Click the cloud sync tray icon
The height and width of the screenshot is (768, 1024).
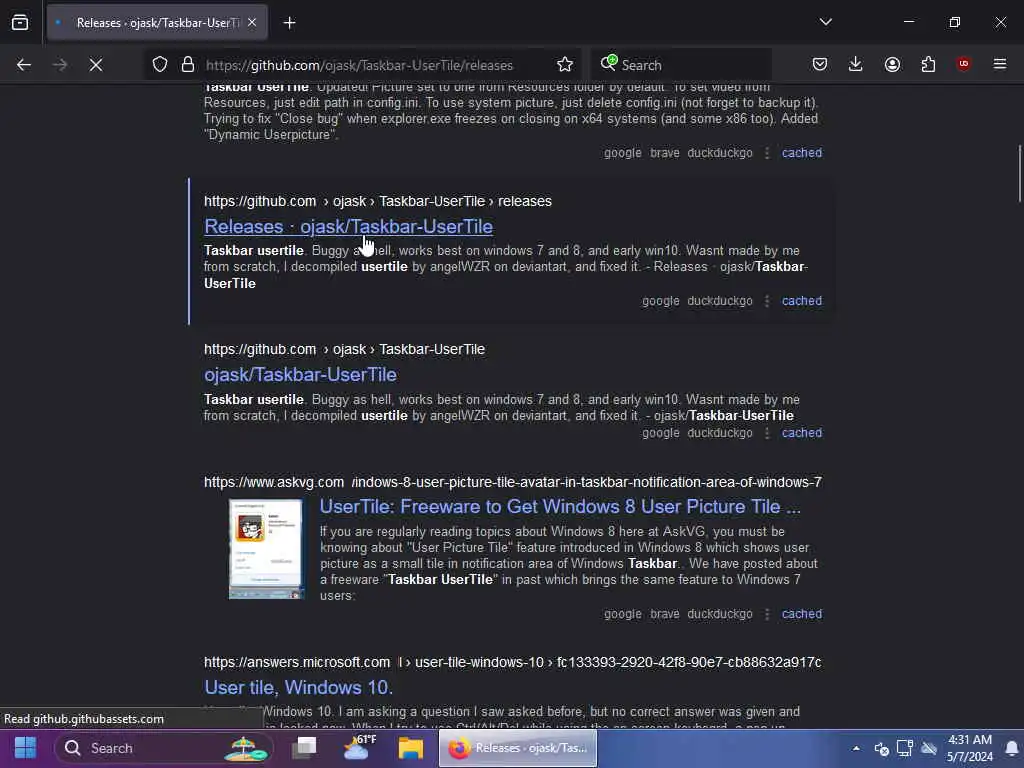pos(929,748)
